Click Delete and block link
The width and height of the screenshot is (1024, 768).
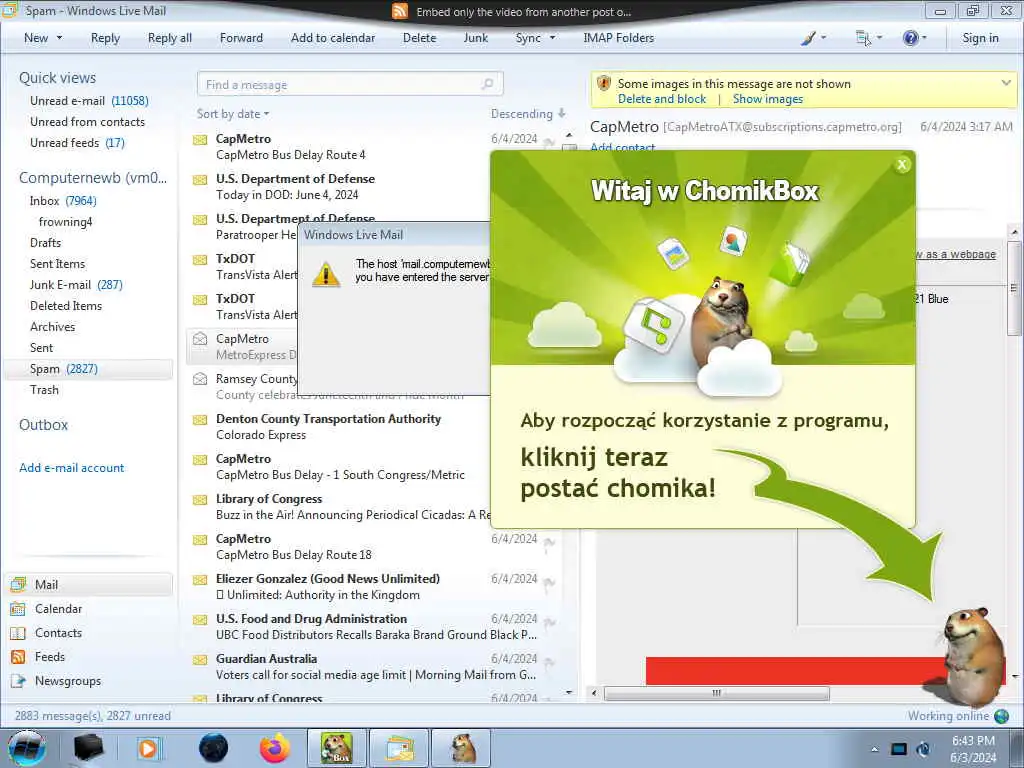click(x=662, y=99)
